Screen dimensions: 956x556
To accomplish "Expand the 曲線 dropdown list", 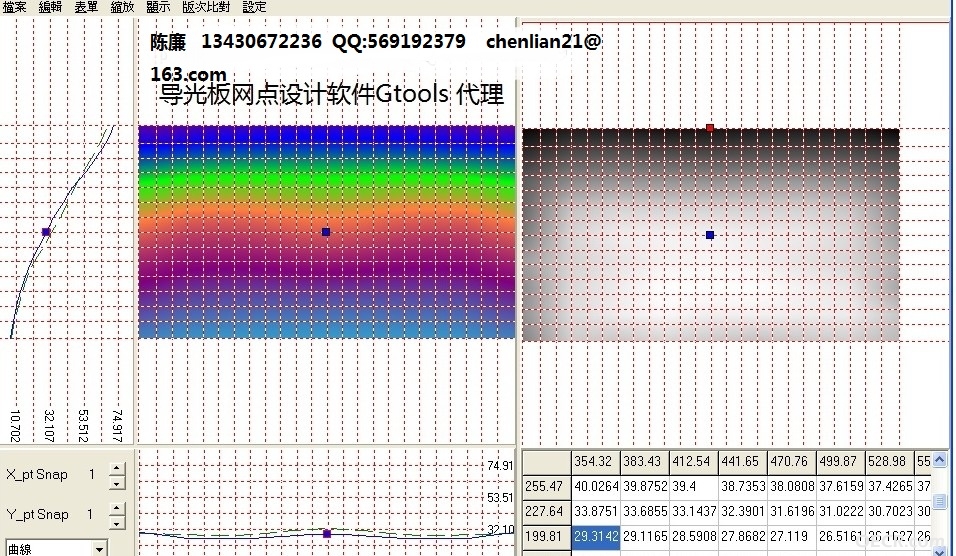I will [99, 549].
